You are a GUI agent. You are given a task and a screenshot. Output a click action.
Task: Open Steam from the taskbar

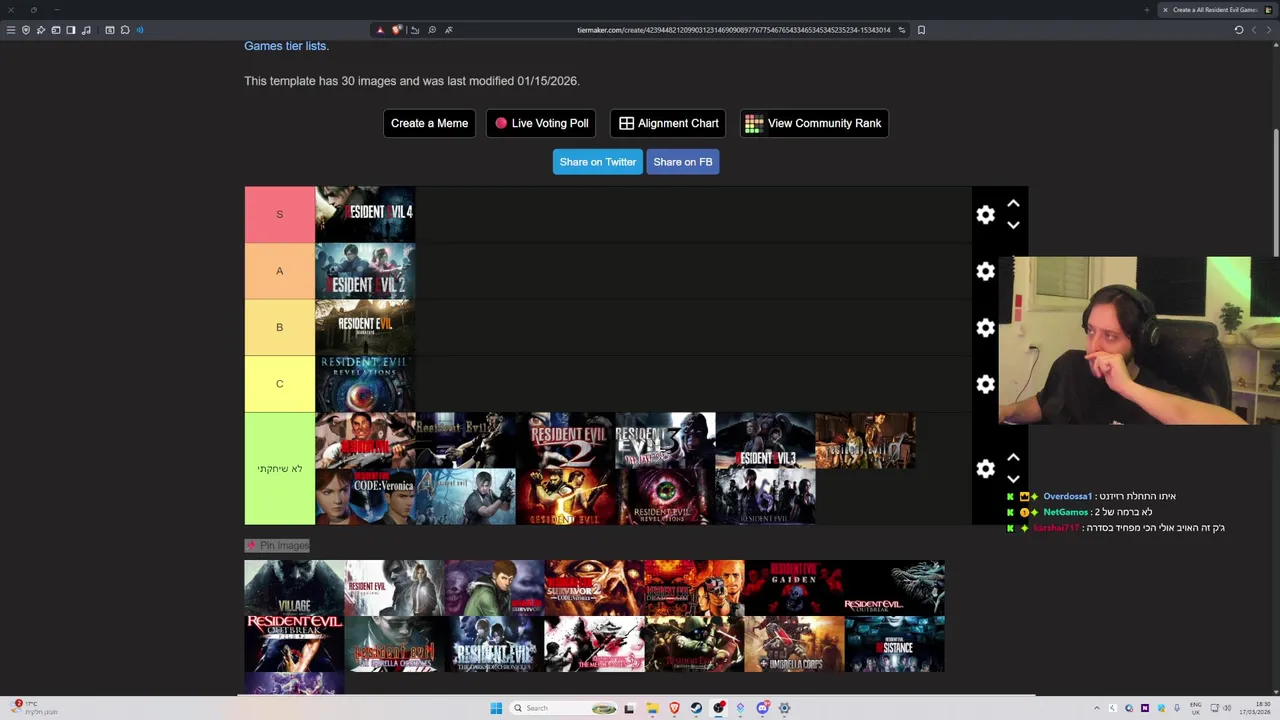(696, 708)
